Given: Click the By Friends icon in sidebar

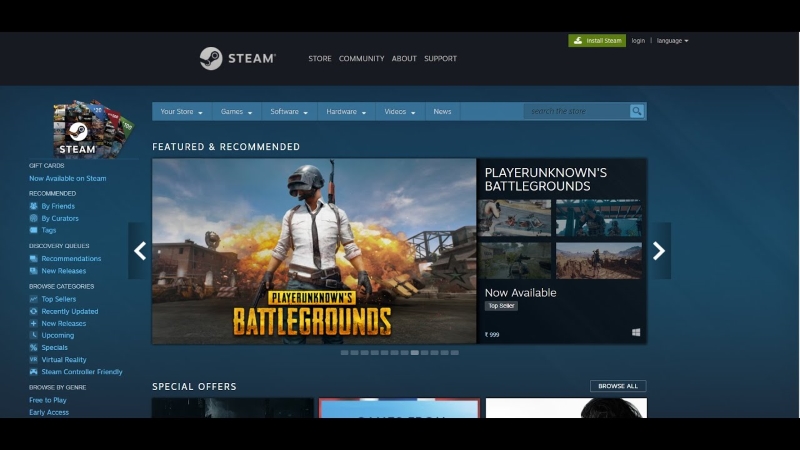Looking at the screenshot, I should [x=34, y=206].
